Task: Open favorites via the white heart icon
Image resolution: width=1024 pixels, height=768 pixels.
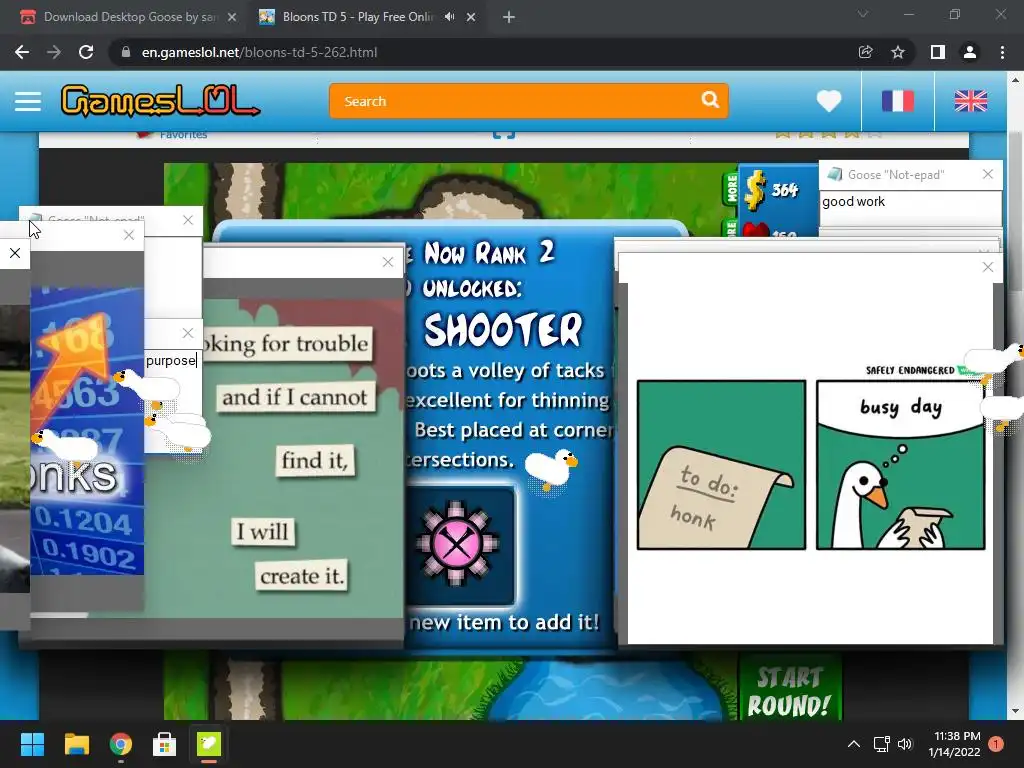Action: tap(829, 101)
